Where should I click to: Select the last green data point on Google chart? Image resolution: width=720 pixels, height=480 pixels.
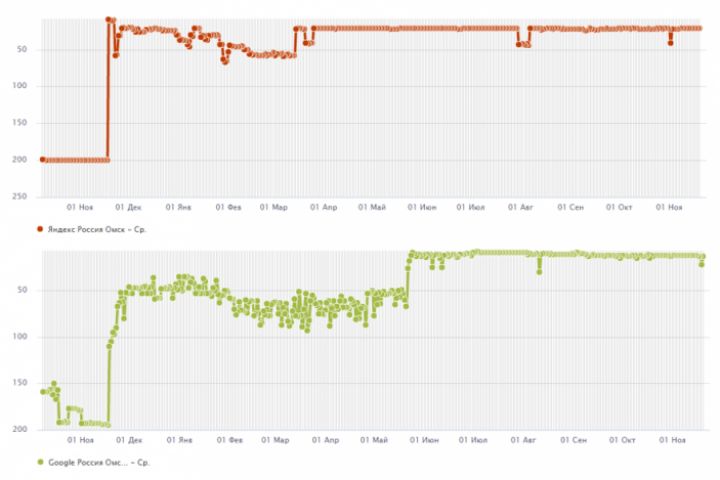pos(702,263)
